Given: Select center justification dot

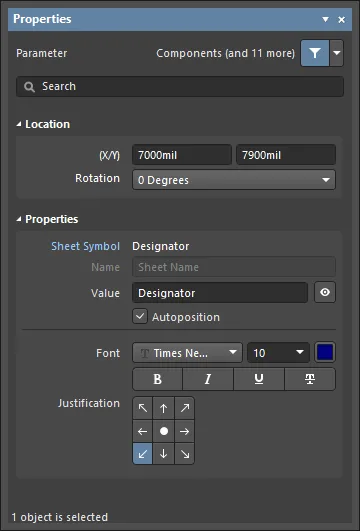Looking at the screenshot, I should pyautogui.click(x=164, y=431).
